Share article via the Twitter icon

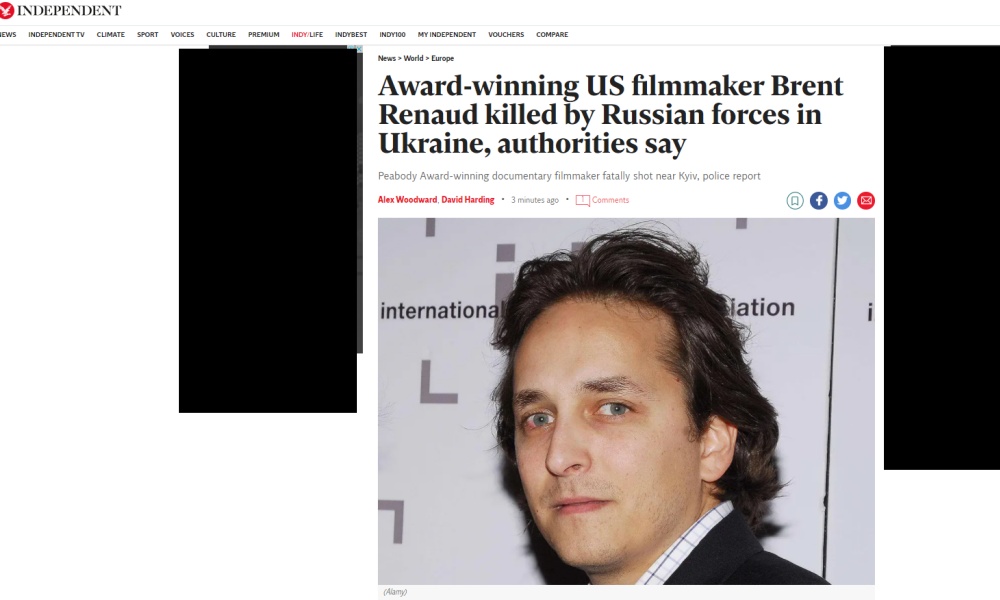tap(842, 201)
